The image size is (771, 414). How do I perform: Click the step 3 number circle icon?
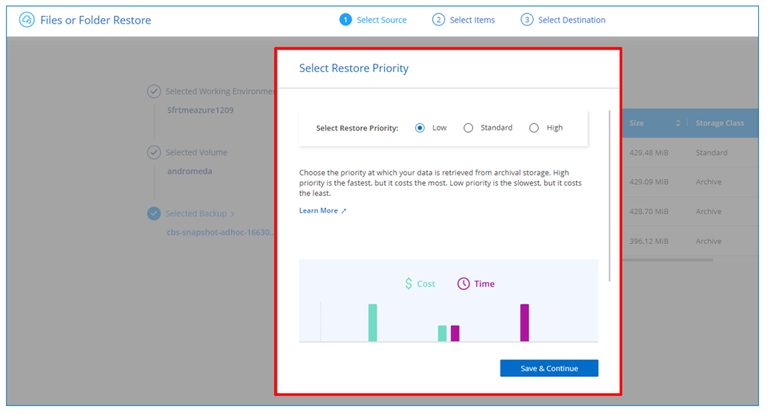tap(527, 19)
